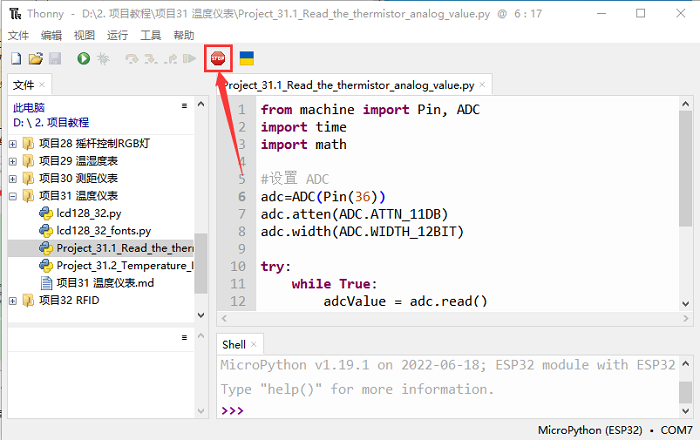Switch to the Shell tab
Screen dimensions: 700x440
233,344
